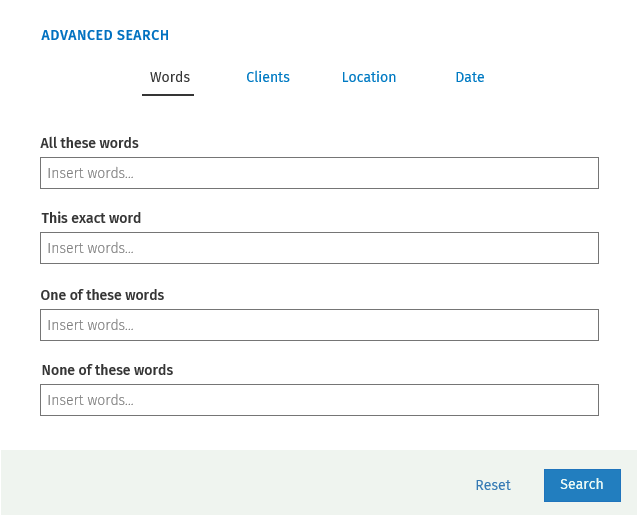637x515 pixels.
Task: Select the One of these words text box
Action: [x=319, y=325]
